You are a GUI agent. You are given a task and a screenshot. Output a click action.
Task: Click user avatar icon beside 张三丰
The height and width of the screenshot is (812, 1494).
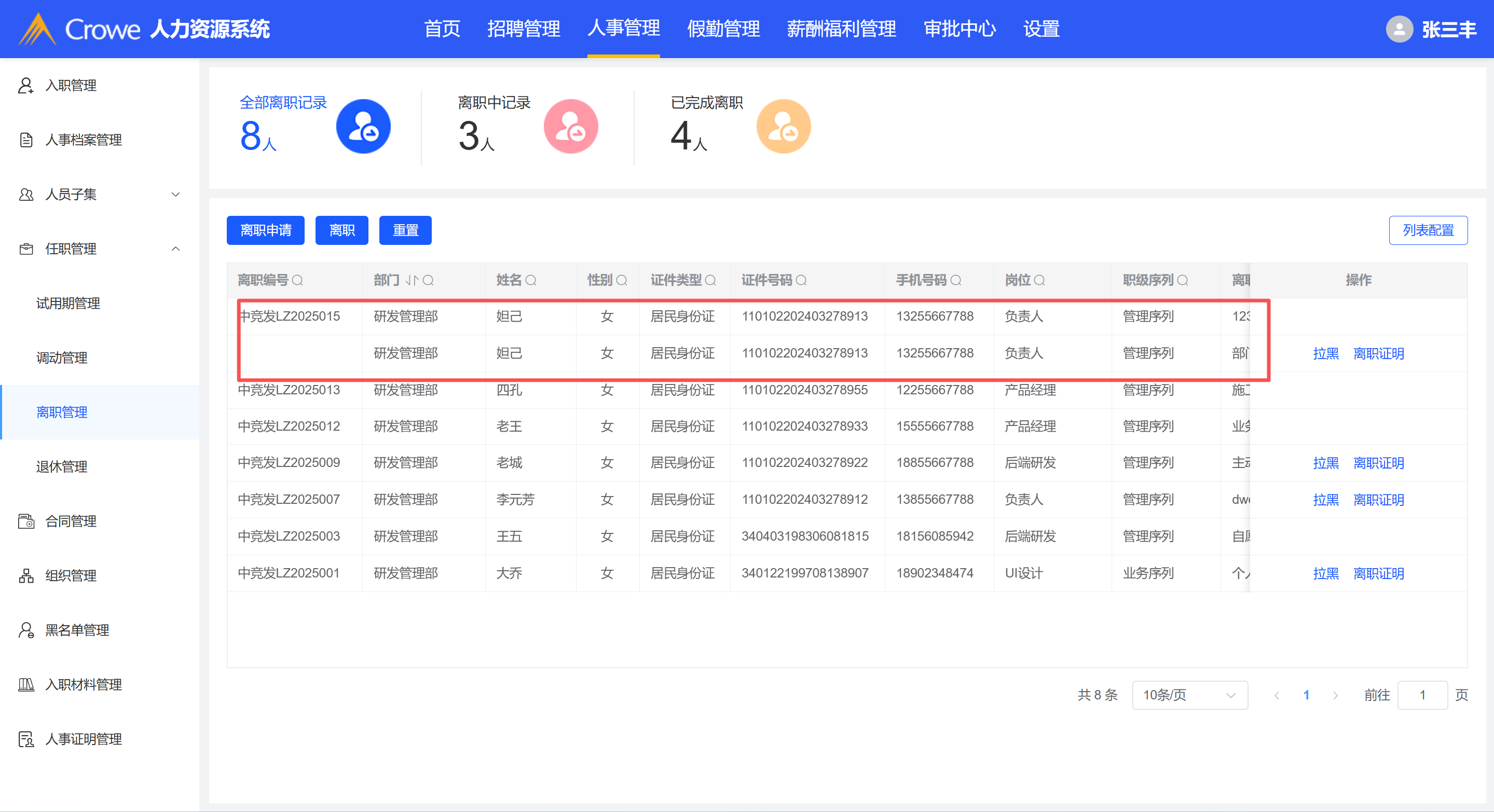click(1399, 29)
